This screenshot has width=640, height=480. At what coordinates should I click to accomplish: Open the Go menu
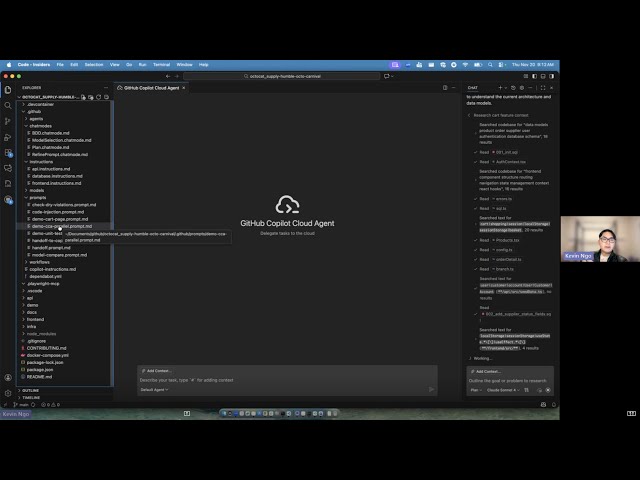point(129,65)
